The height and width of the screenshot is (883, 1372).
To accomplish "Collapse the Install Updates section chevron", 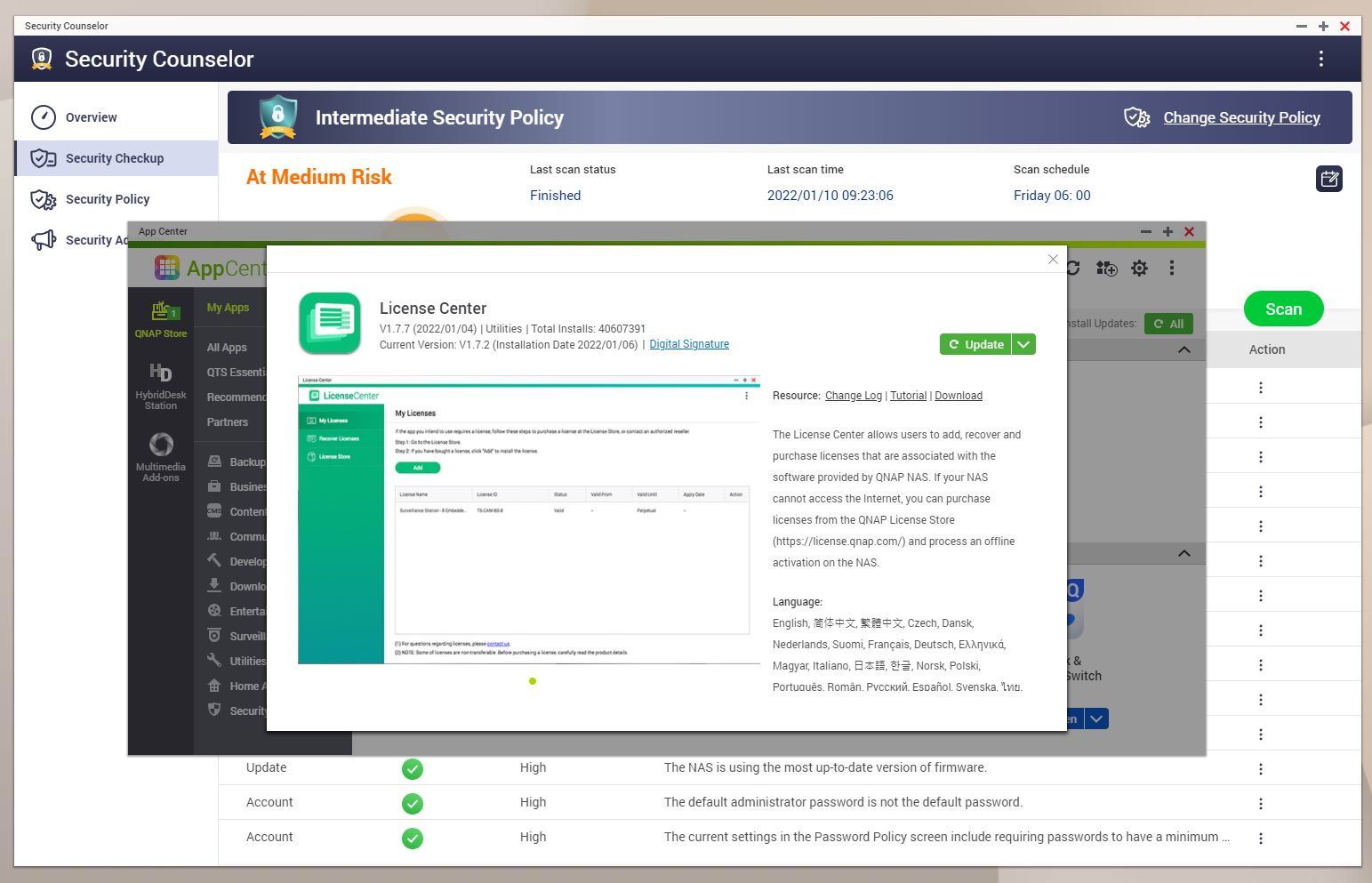I will (1183, 349).
